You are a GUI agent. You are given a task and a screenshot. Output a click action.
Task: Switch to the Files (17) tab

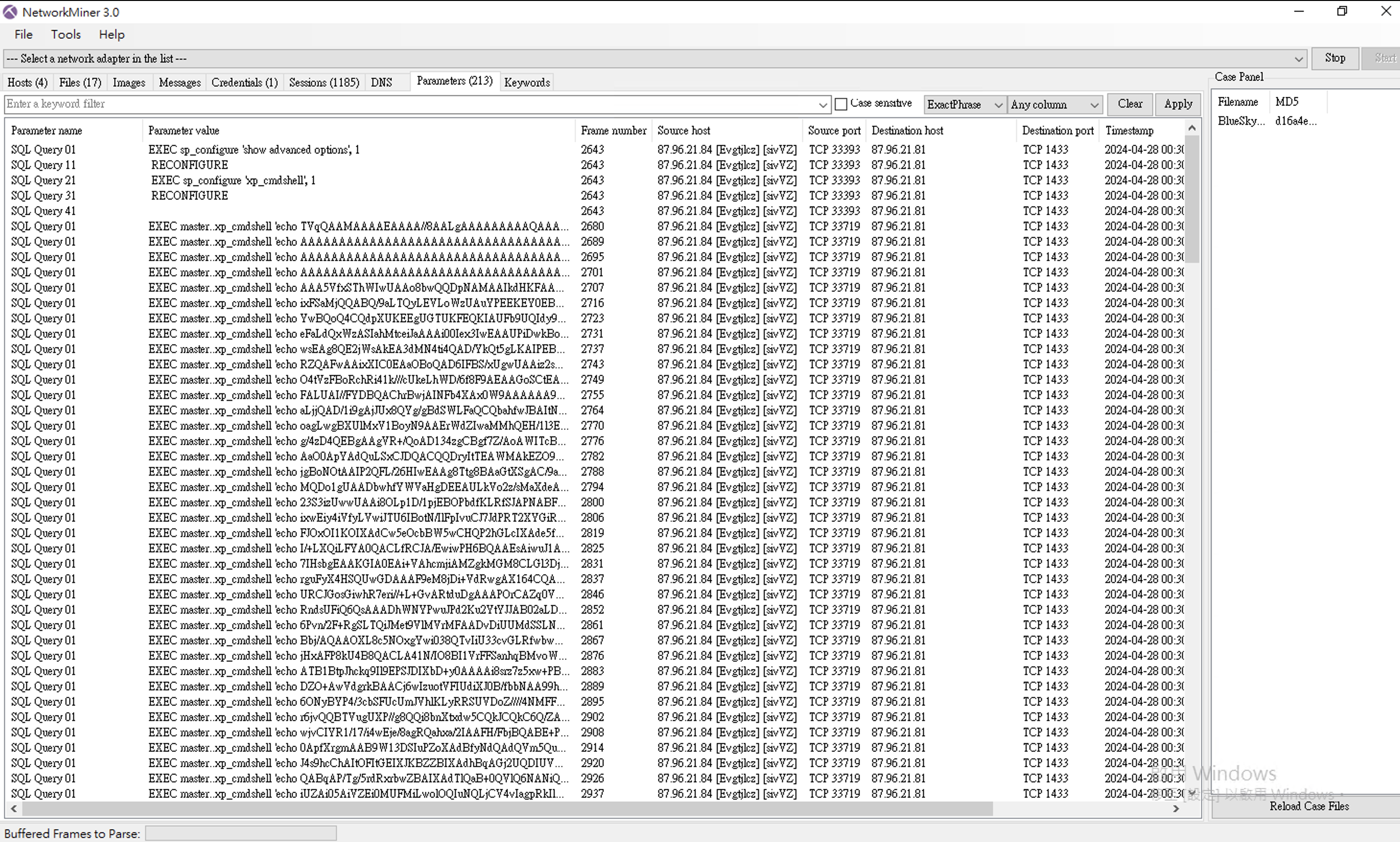coord(80,83)
